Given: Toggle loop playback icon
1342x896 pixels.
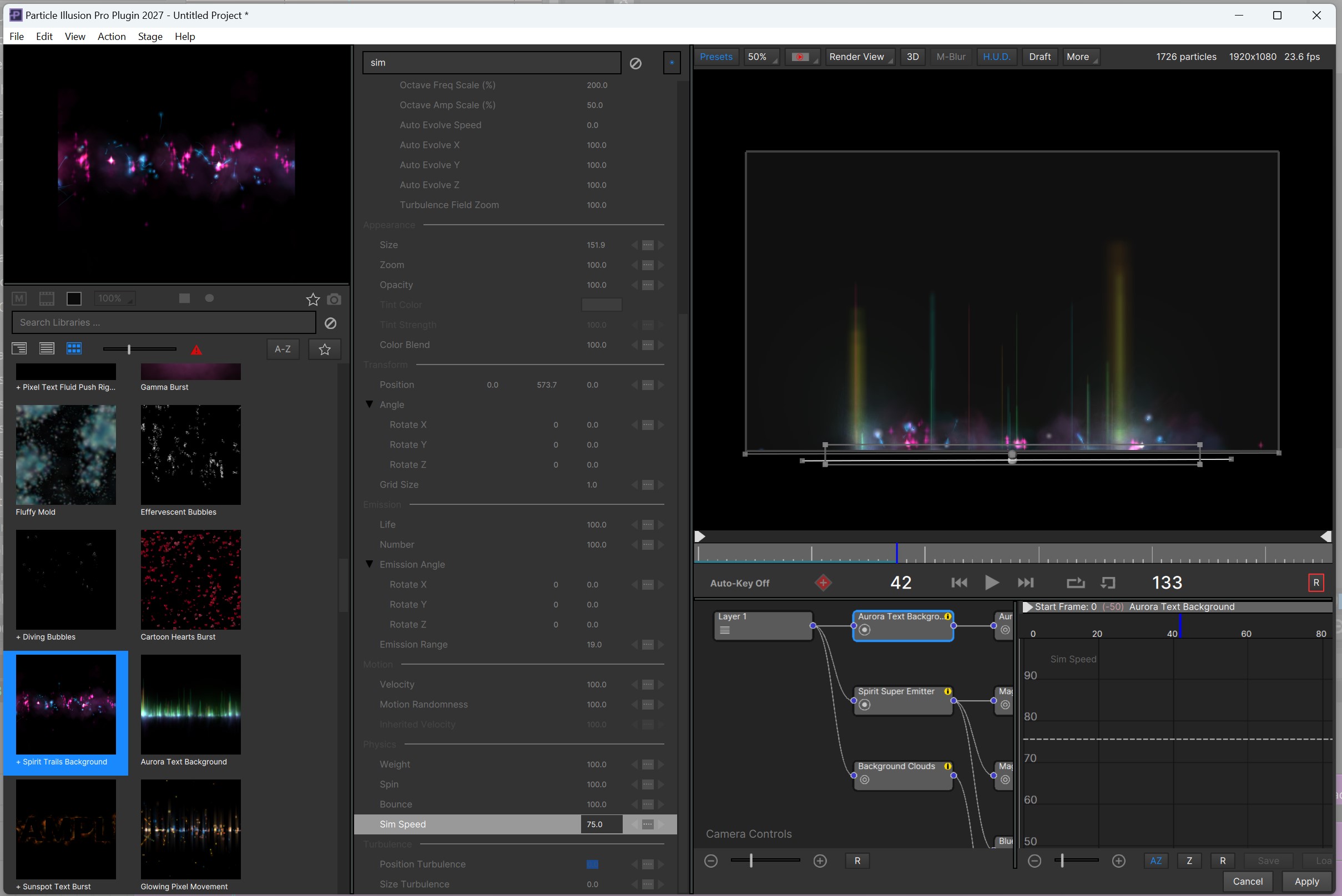Looking at the screenshot, I should (1075, 583).
